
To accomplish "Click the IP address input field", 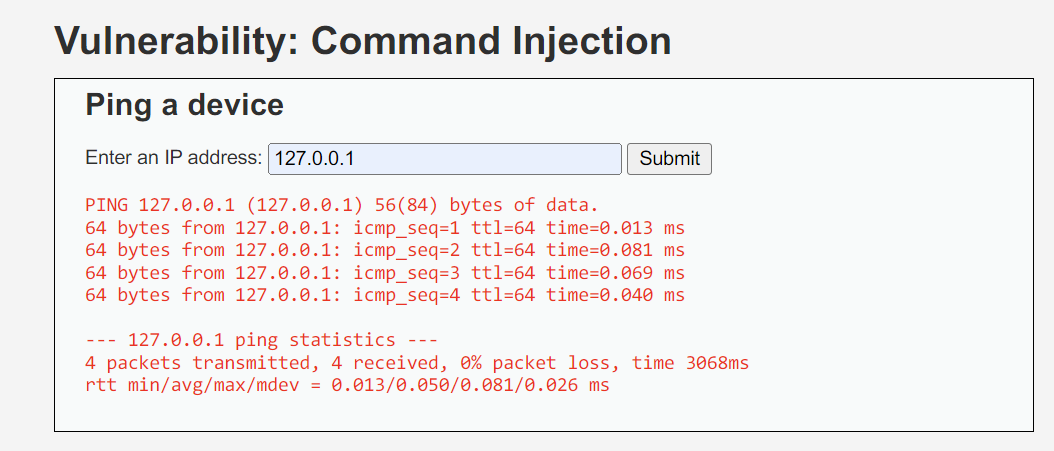I will tap(445, 158).
